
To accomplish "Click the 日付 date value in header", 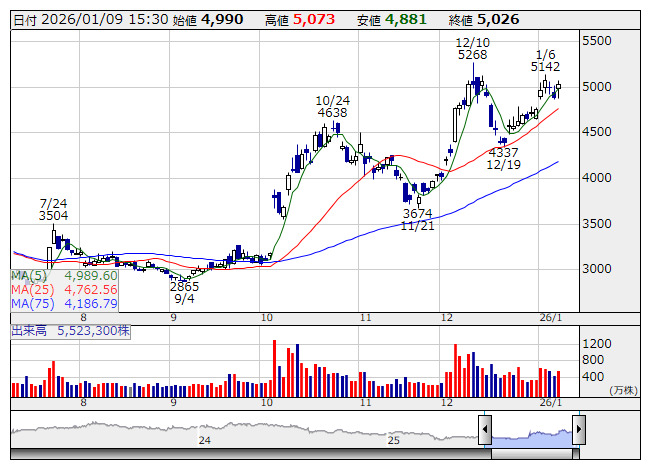I will (x=84, y=19).
